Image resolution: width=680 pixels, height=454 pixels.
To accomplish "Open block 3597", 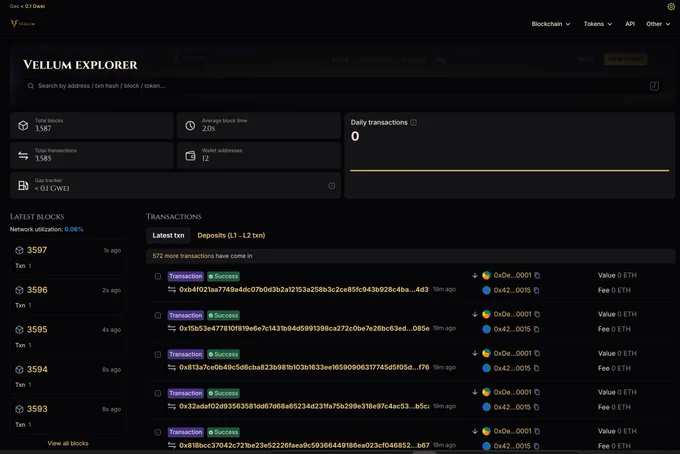I will click(x=37, y=250).
